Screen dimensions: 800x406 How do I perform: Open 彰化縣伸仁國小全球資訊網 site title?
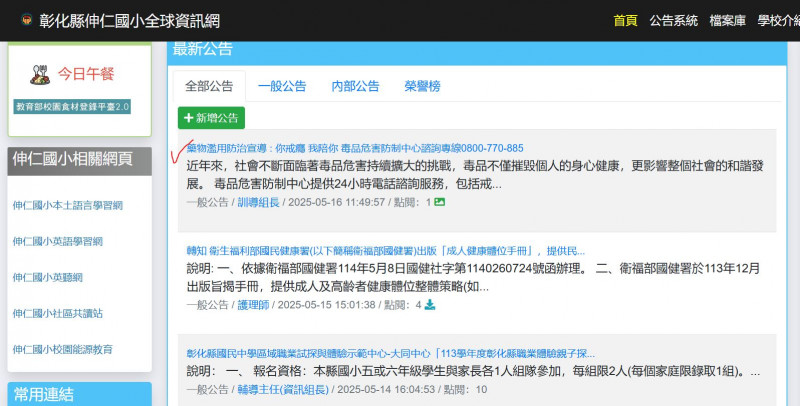(130, 21)
